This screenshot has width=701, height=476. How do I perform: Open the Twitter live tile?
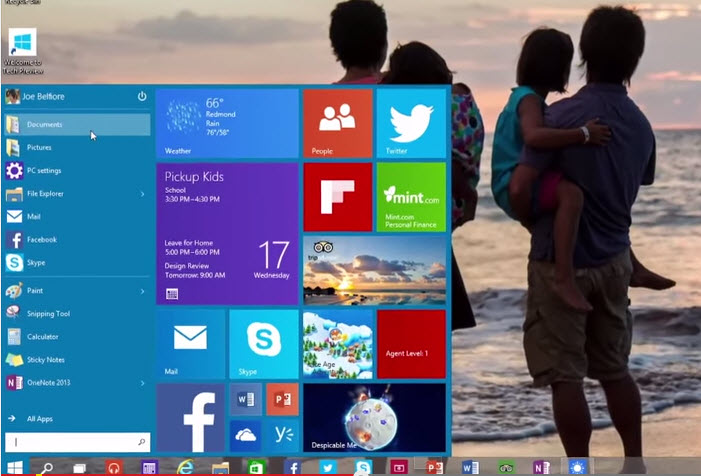pos(411,123)
